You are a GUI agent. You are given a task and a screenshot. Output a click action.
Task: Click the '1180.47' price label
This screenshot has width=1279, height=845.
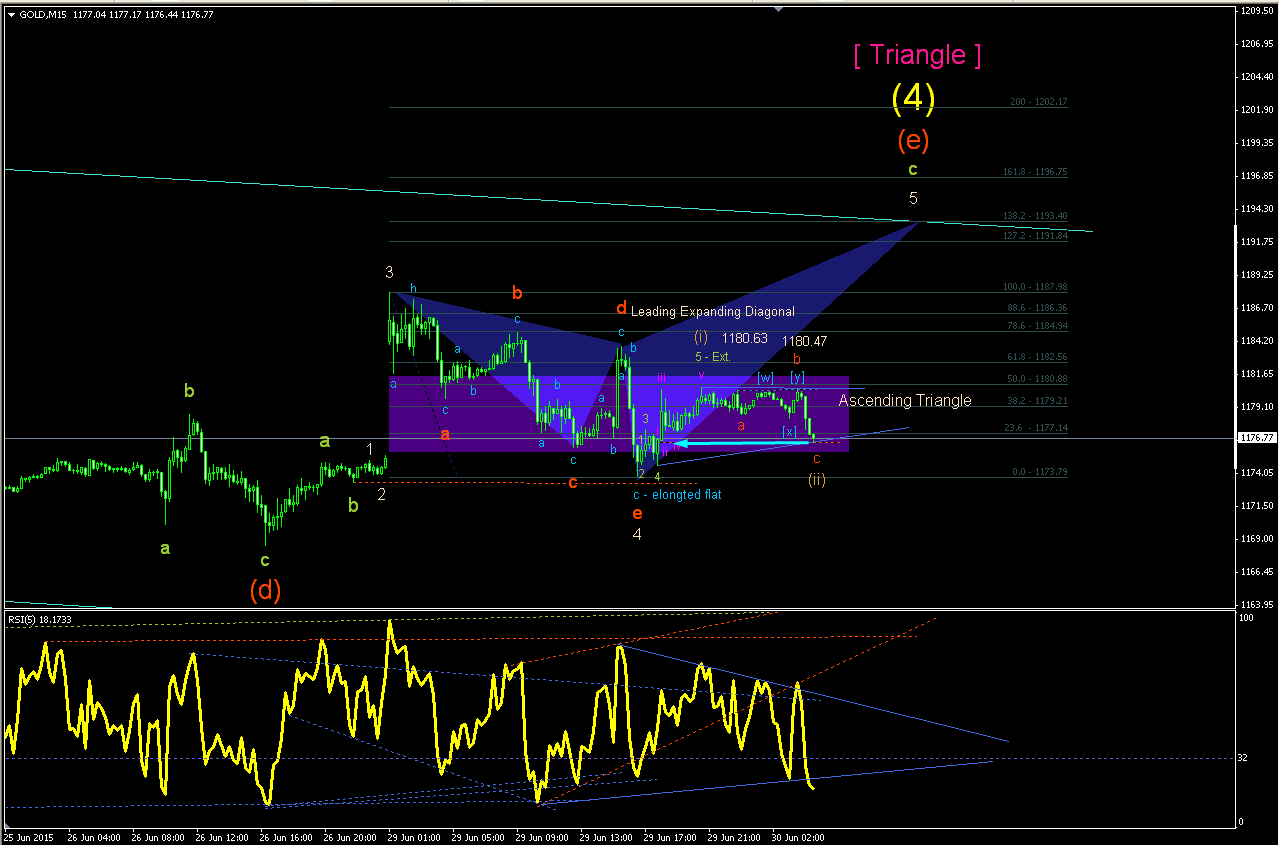804,341
